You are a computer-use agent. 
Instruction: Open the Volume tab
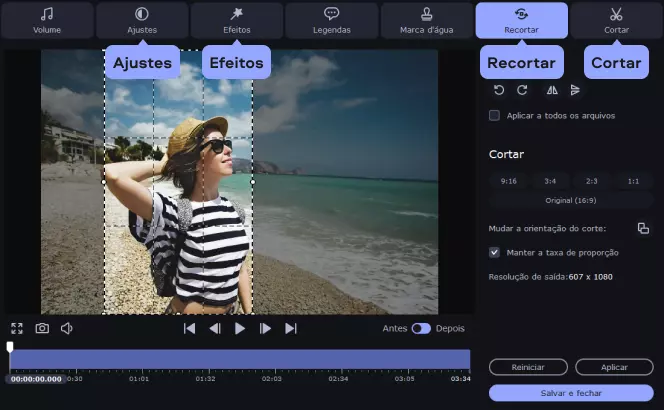(47, 20)
